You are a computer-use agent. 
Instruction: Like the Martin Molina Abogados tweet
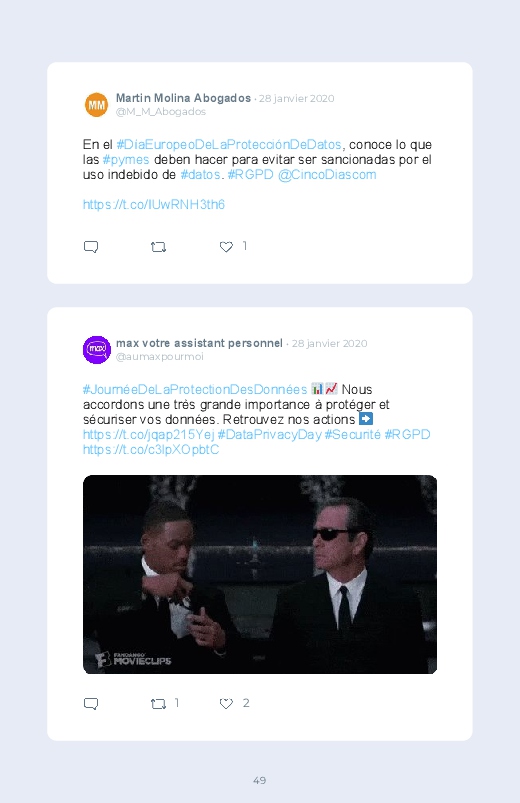(226, 247)
